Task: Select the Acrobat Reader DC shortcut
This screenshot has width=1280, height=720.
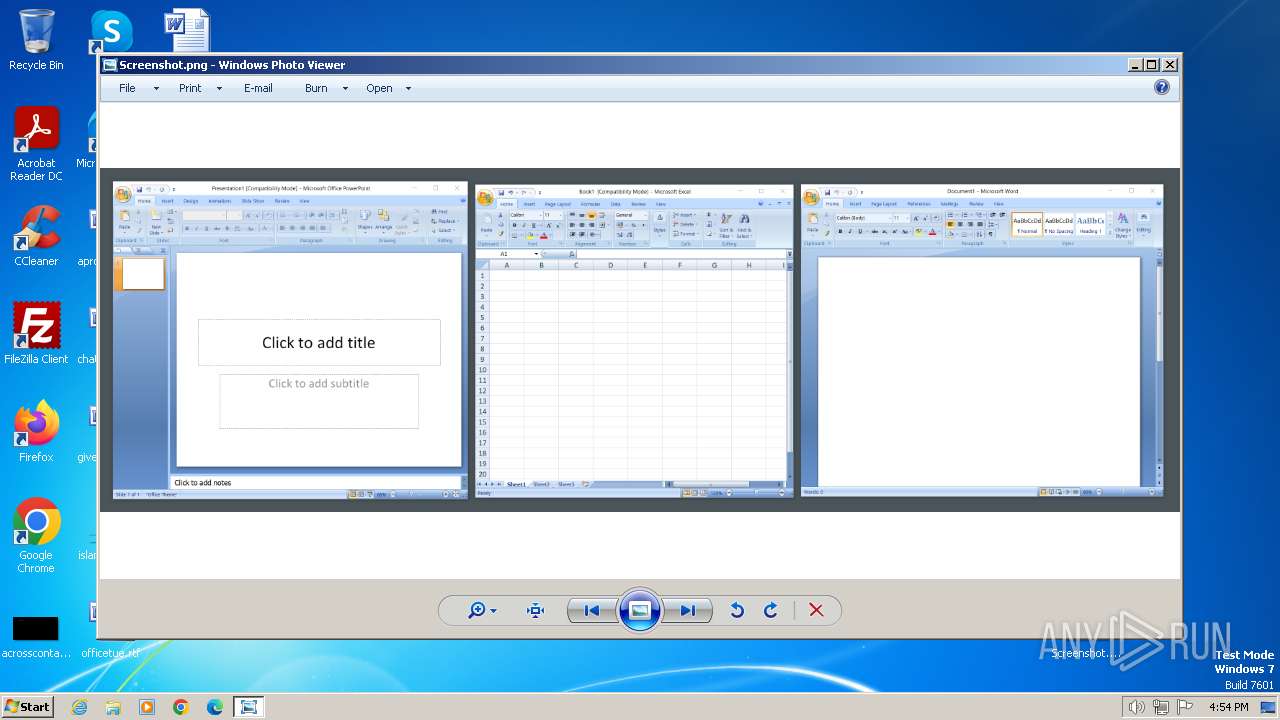Action: (x=36, y=144)
